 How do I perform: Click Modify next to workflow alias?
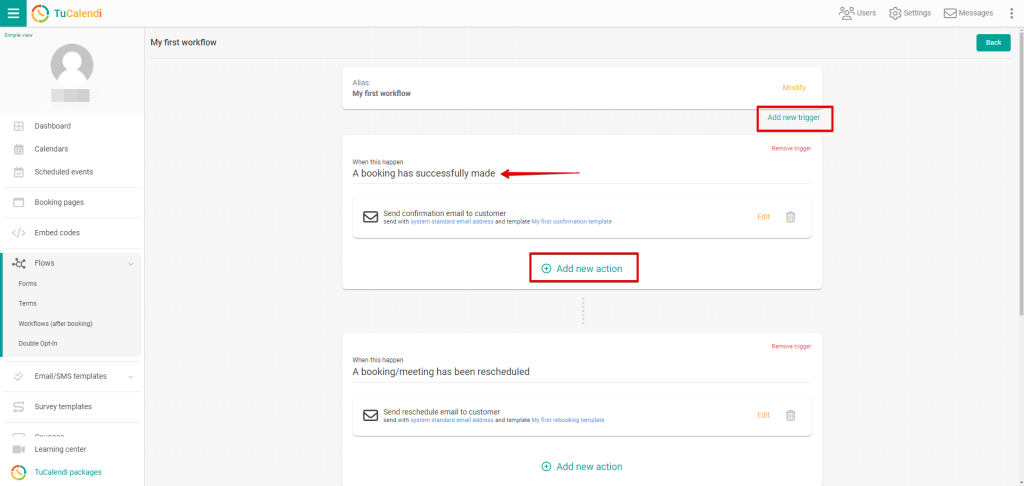[x=794, y=88]
